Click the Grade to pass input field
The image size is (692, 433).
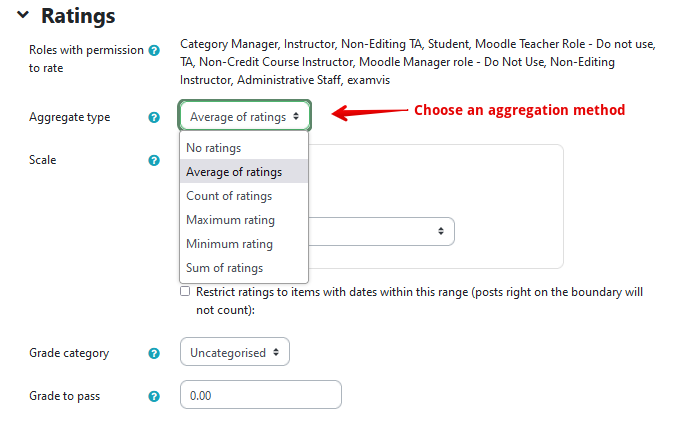pos(260,396)
